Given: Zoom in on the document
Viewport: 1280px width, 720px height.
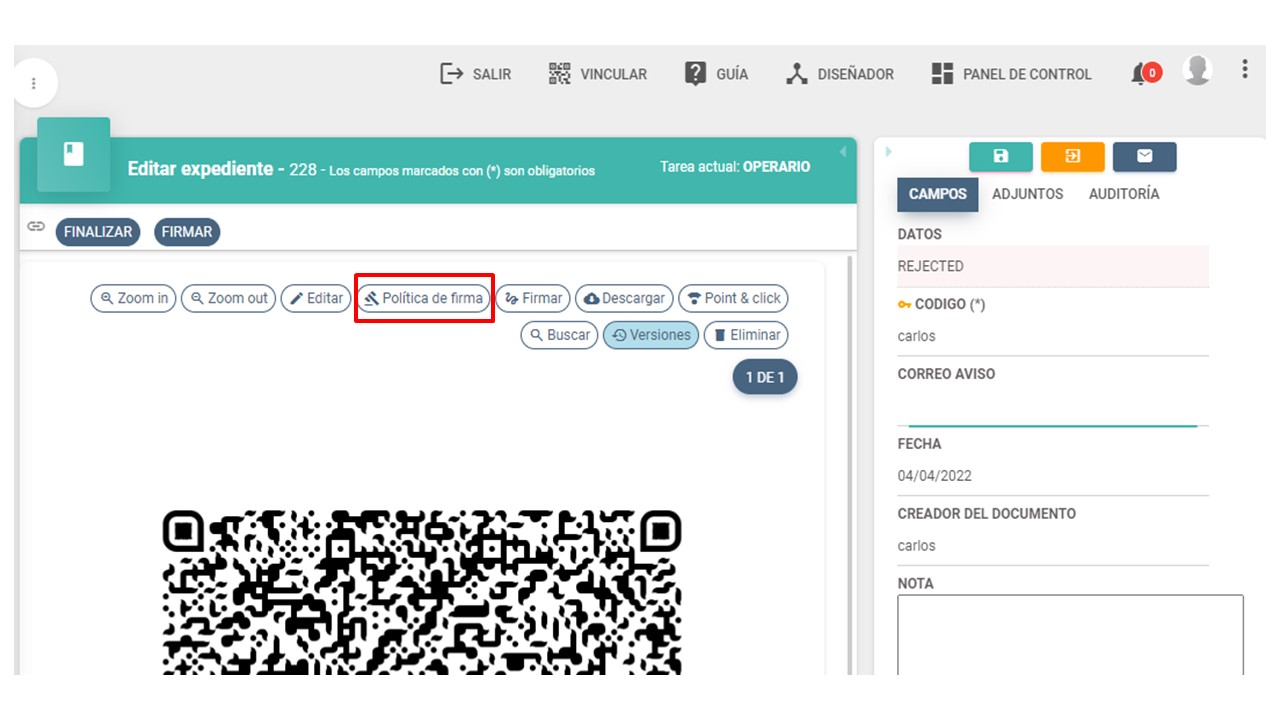Looking at the screenshot, I should pos(134,298).
